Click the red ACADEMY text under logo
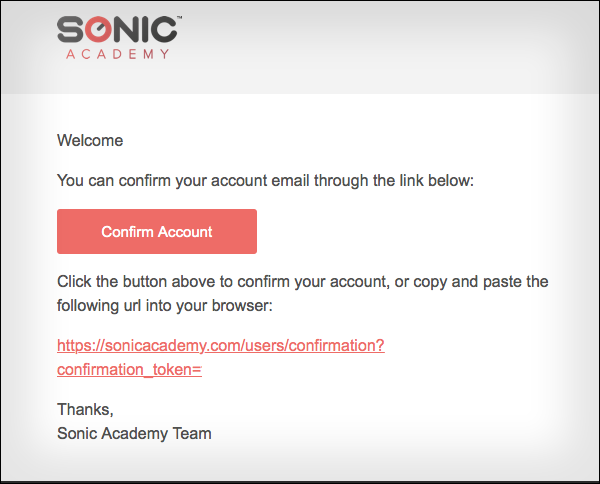Viewport: 600px width, 484px height. pos(118,54)
